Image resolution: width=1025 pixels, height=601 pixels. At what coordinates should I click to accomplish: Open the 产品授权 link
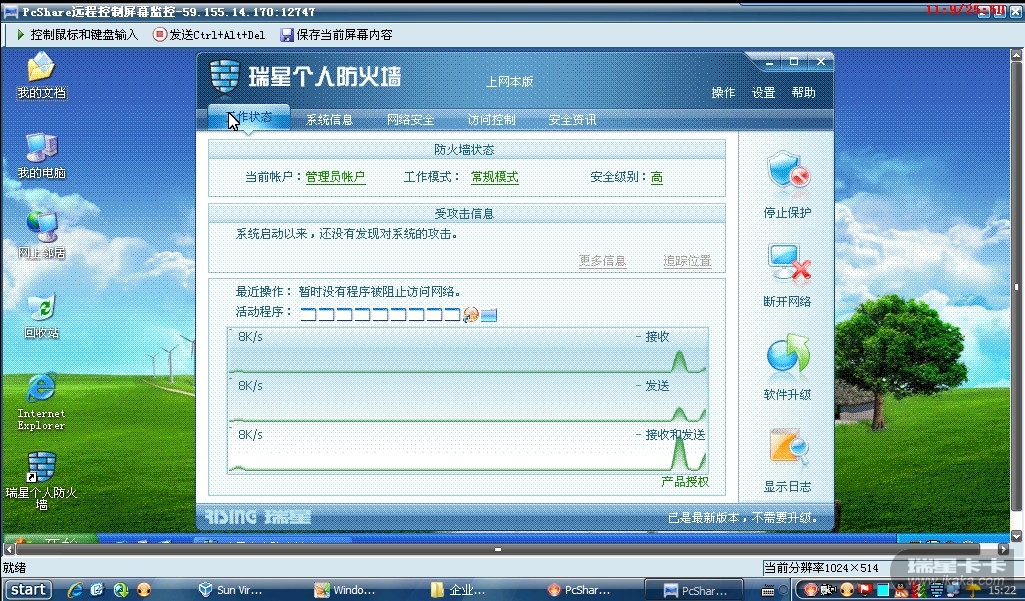coord(685,481)
